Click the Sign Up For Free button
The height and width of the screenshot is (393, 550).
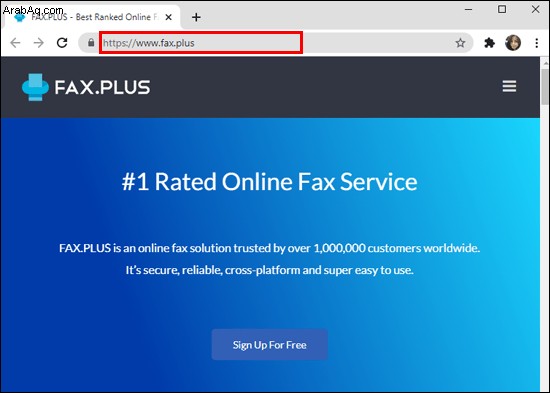pos(270,345)
